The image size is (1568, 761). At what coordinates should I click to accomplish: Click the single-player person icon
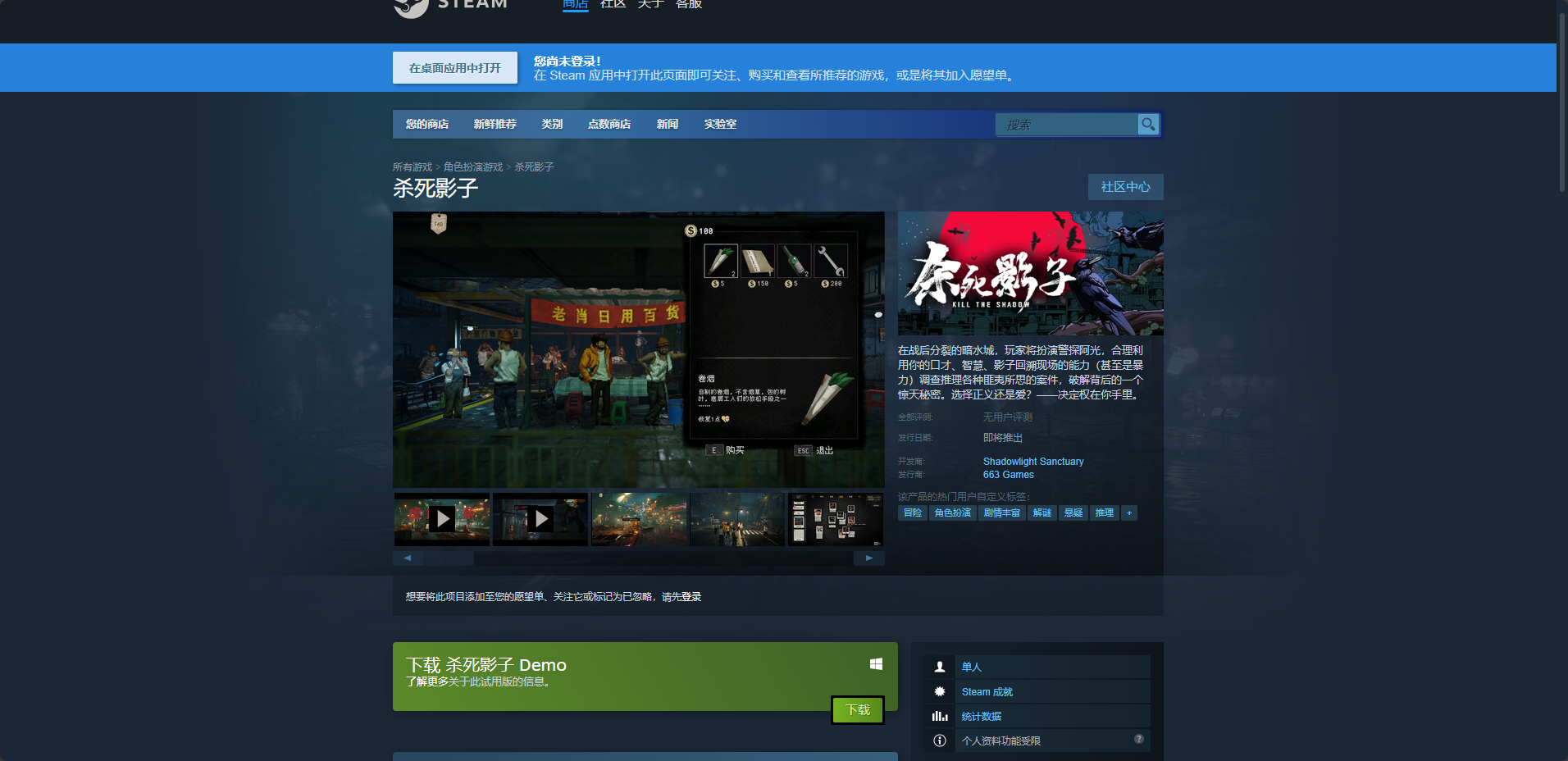[x=940, y=667]
